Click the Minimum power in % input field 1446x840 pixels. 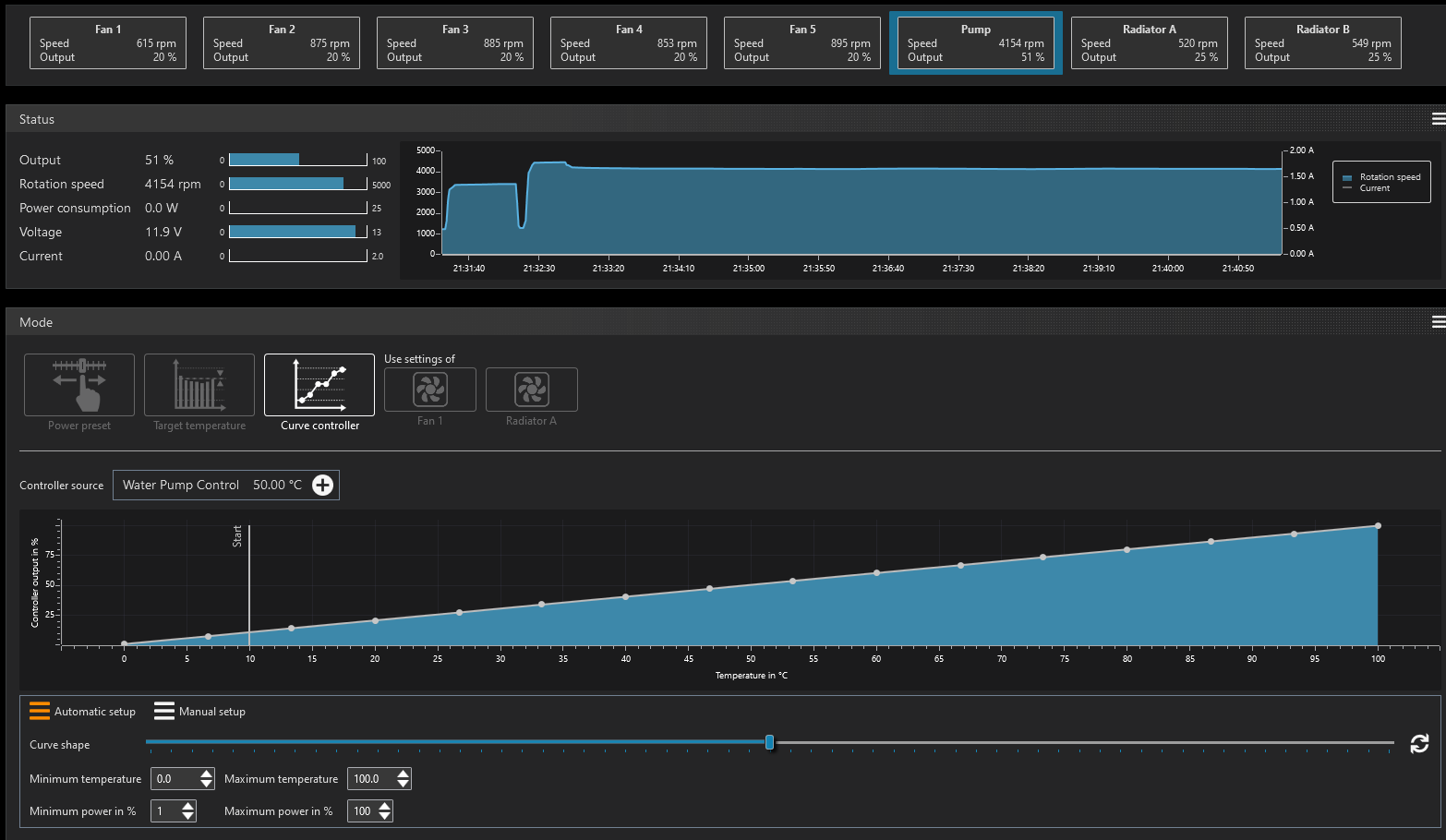(x=165, y=811)
